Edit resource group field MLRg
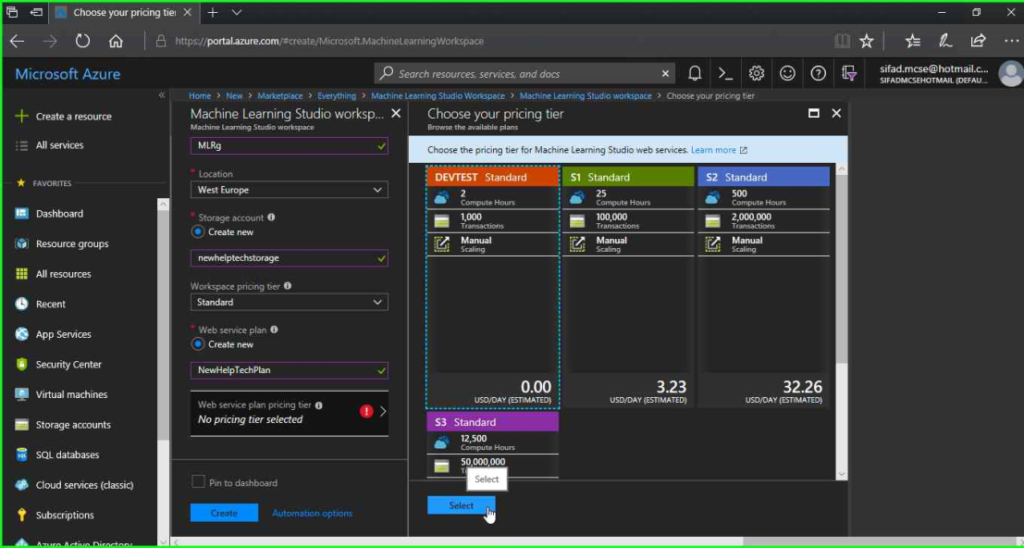Image resolution: width=1024 pixels, height=548 pixels. (289, 146)
